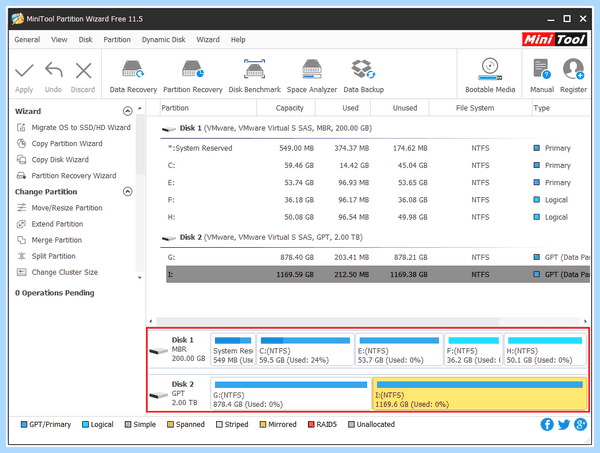The width and height of the screenshot is (600, 453).
Task: Select E:(NTFS) block in disk map
Action: [x=399, y=349]
